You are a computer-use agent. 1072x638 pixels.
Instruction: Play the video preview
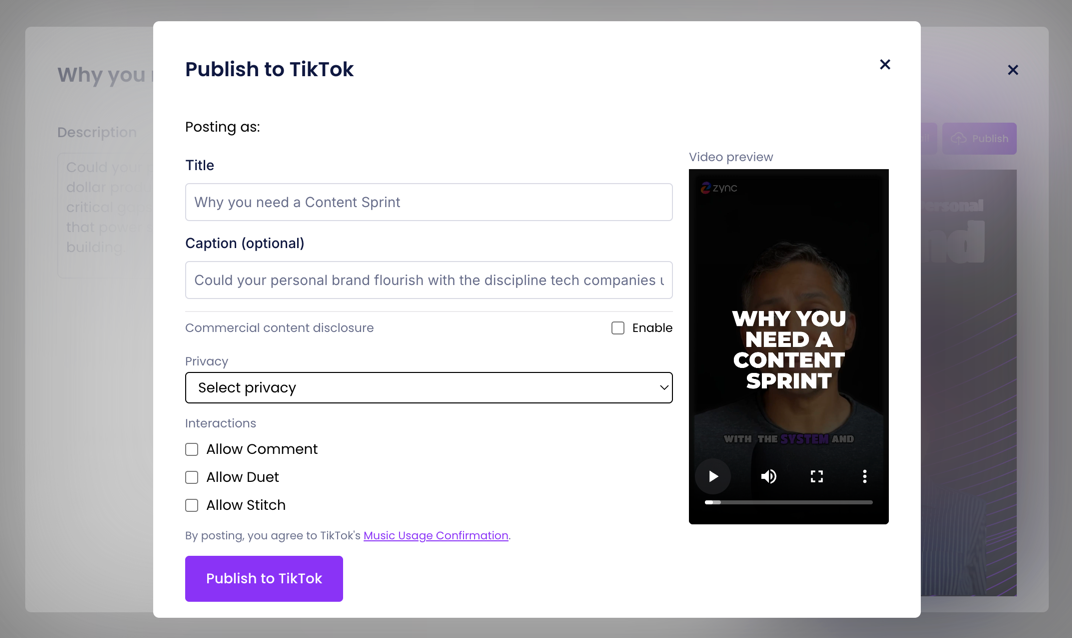point(713,477)
